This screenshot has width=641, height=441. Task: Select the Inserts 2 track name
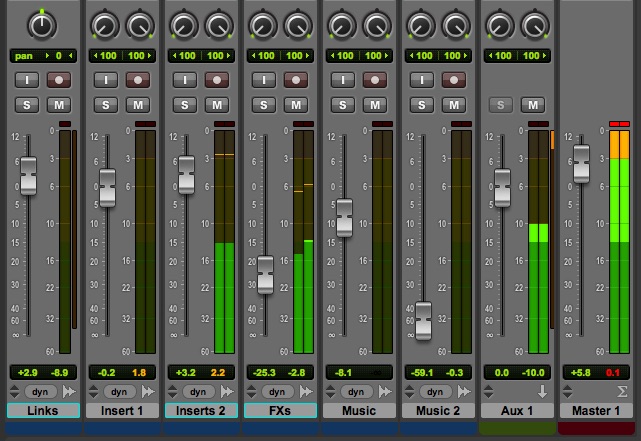tap(201, 410)
